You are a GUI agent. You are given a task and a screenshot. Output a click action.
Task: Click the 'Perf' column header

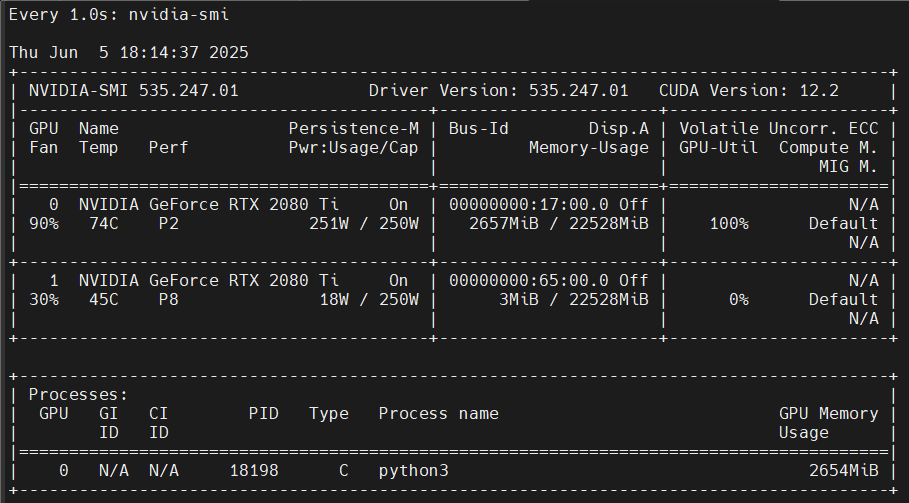[169, 148]
